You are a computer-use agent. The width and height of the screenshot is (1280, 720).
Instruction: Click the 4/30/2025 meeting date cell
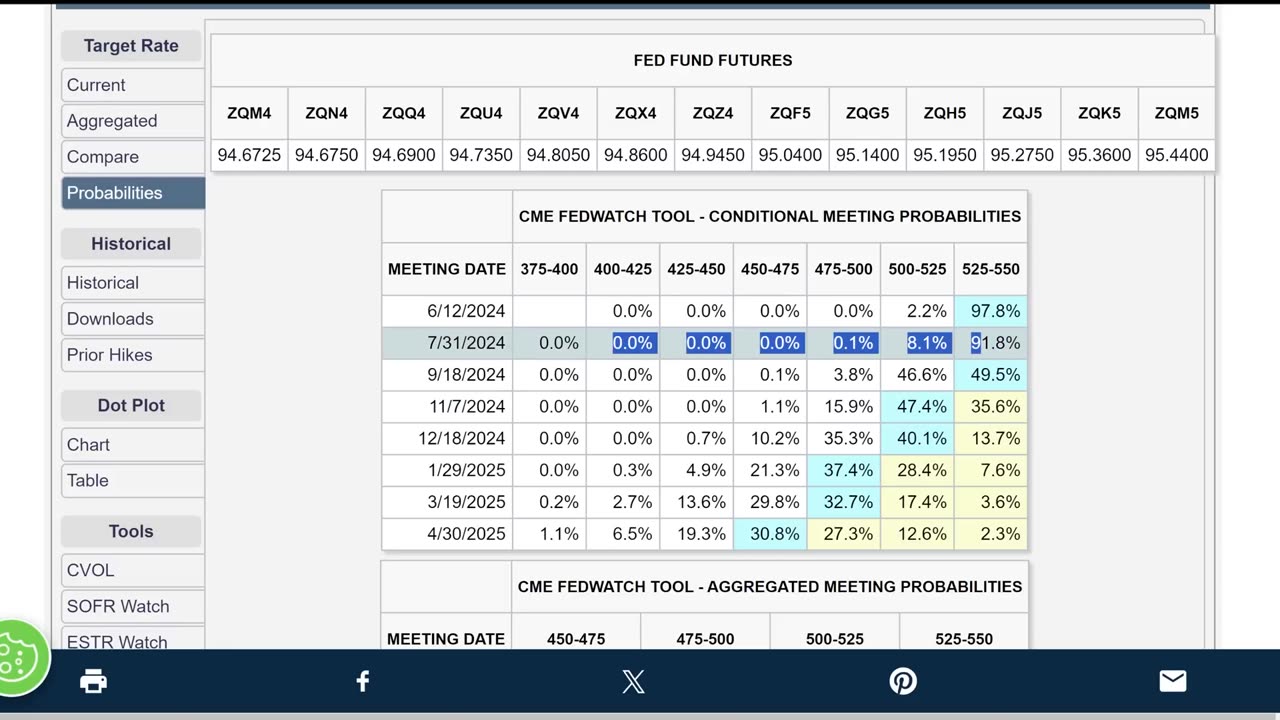click(x=447, y=534)
